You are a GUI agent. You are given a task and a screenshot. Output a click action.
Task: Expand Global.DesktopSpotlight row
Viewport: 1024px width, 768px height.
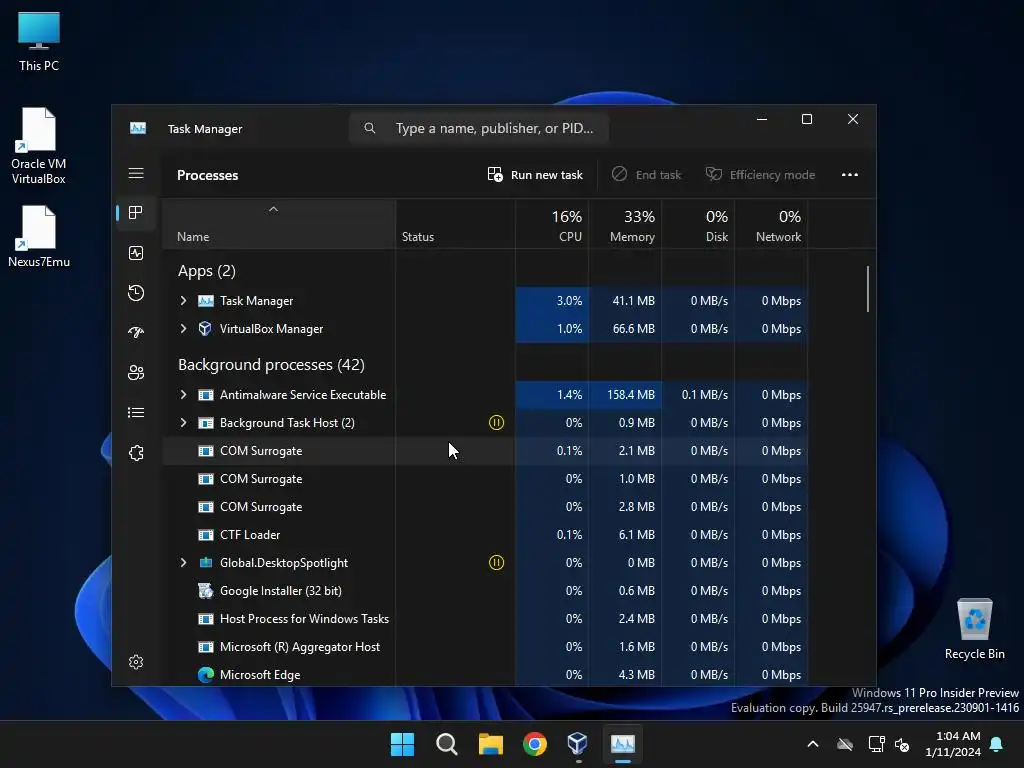click(x=184, y=562)
